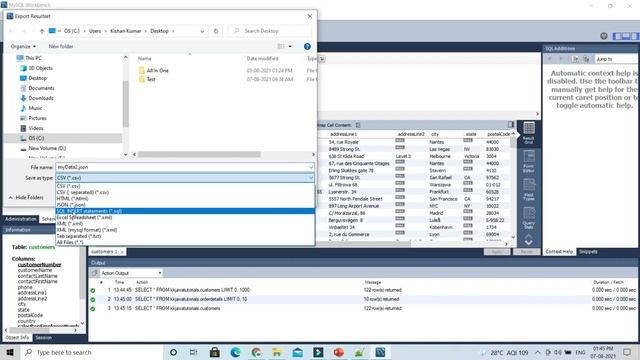Click the Windows Start button
This screenshot has width=640, height=360.
click(x=10, y=352)
